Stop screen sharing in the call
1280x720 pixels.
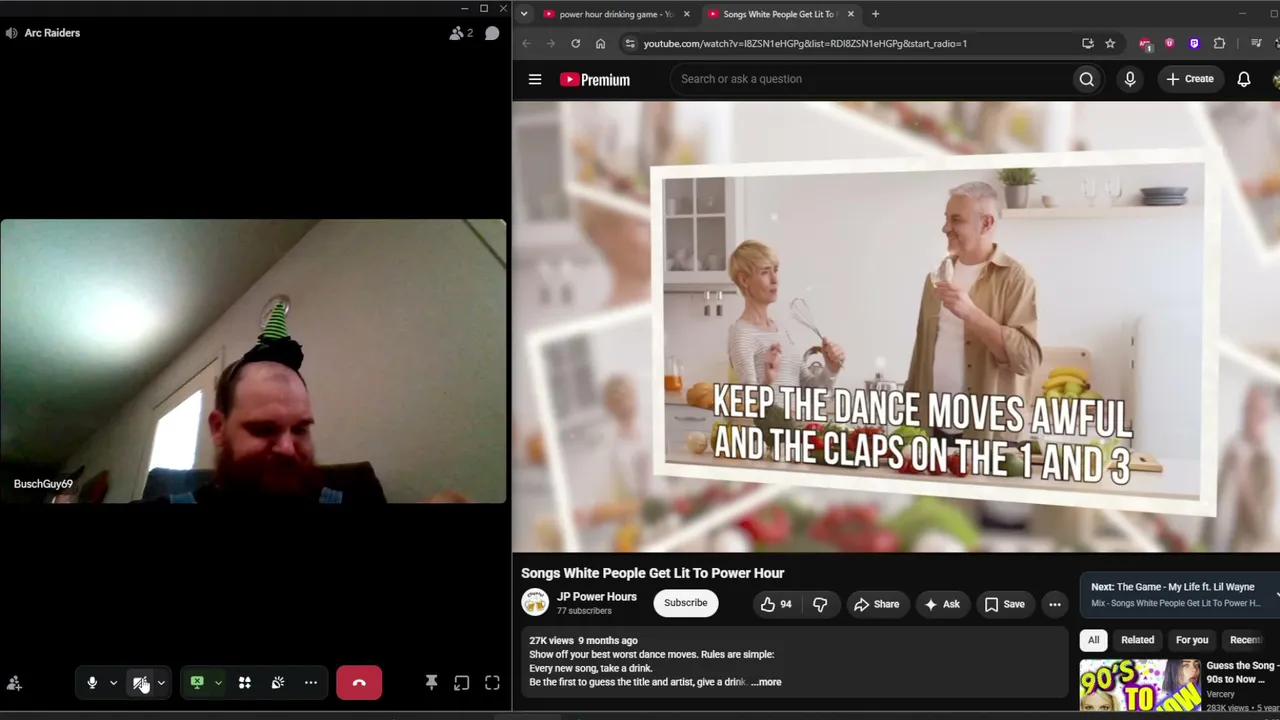coord(197,683)
